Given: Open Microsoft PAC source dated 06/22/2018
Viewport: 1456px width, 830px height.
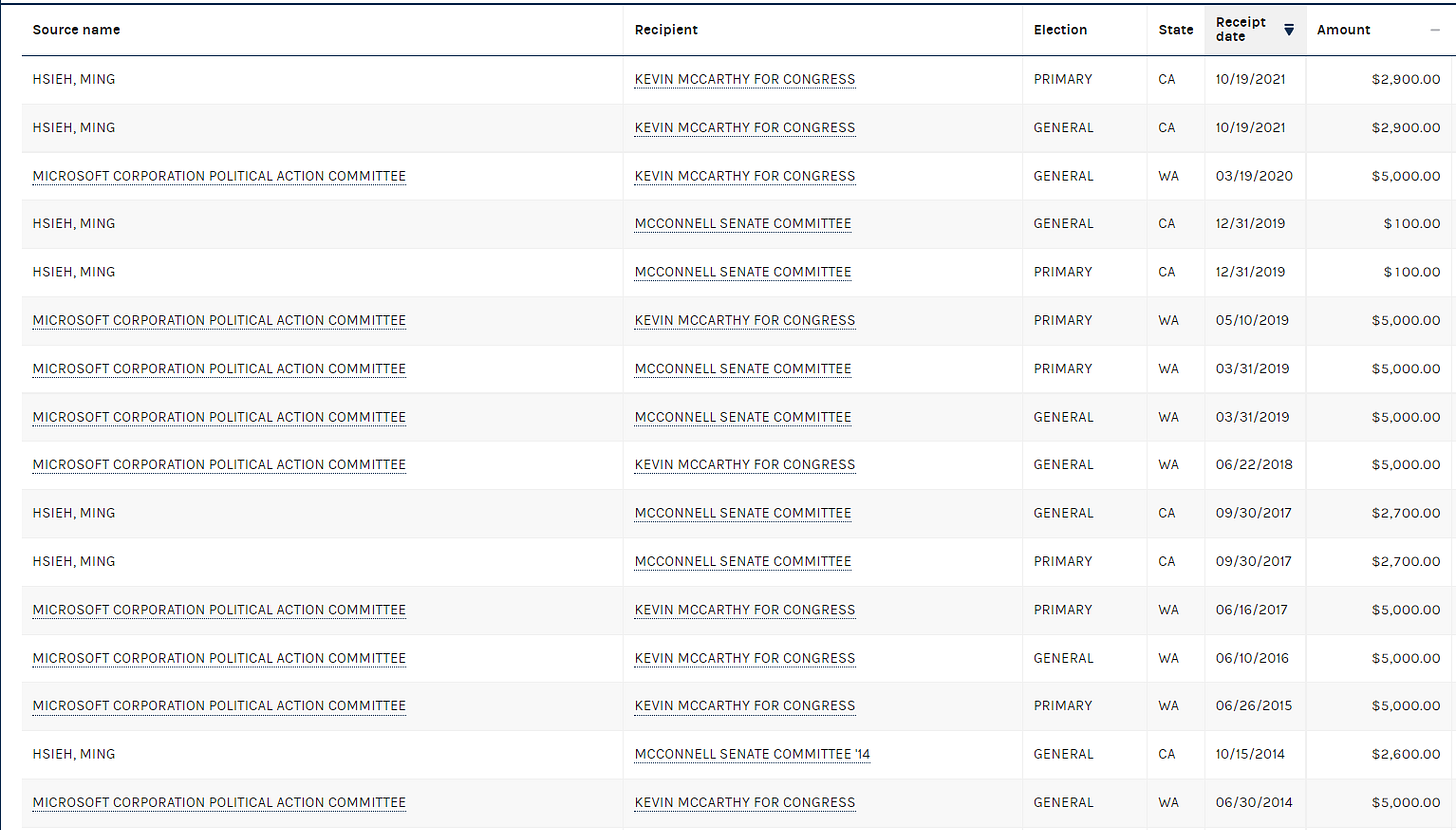Looking at the screenshot, I should click(219, 465).
